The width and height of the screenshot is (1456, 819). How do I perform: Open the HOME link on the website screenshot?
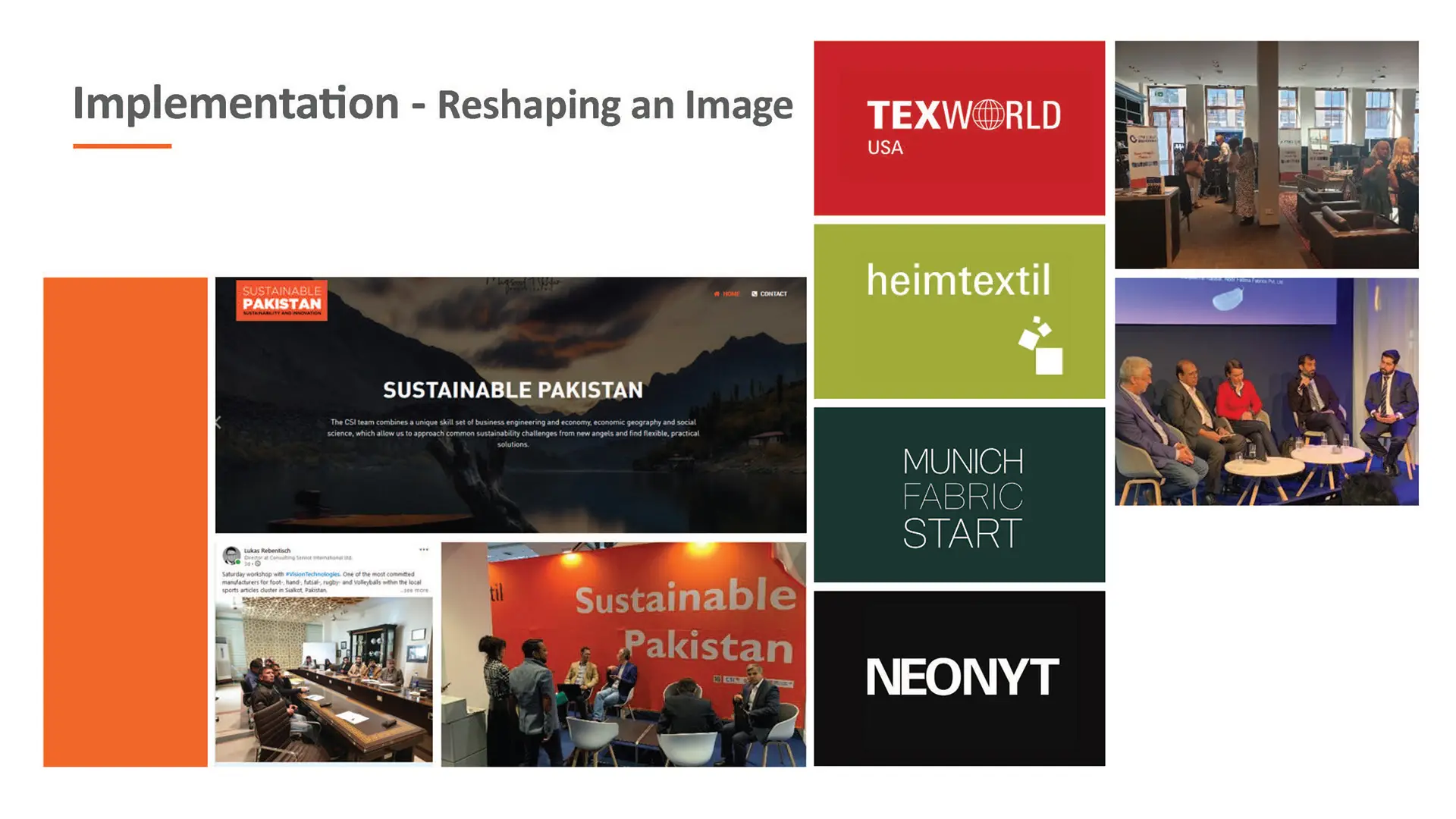tap(726, 294)
